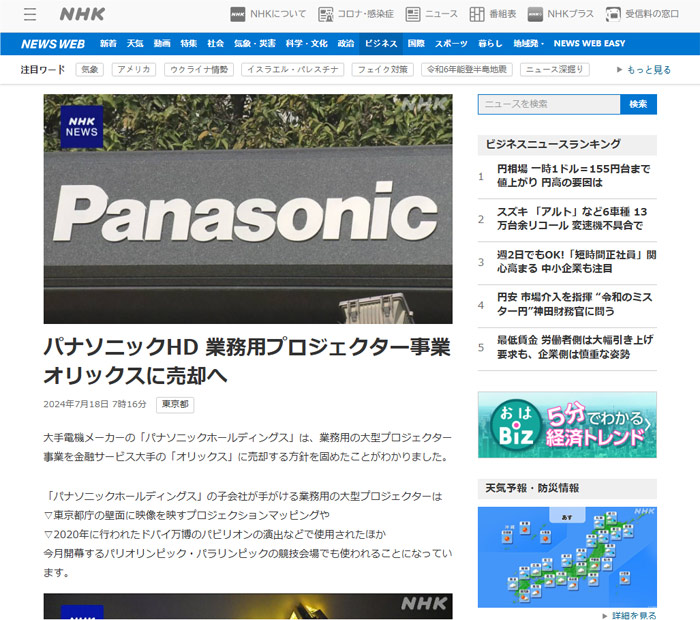Click the アメリカ keyword tag
700x620 pixels.
pyautogui.click(x=134, y=70)
